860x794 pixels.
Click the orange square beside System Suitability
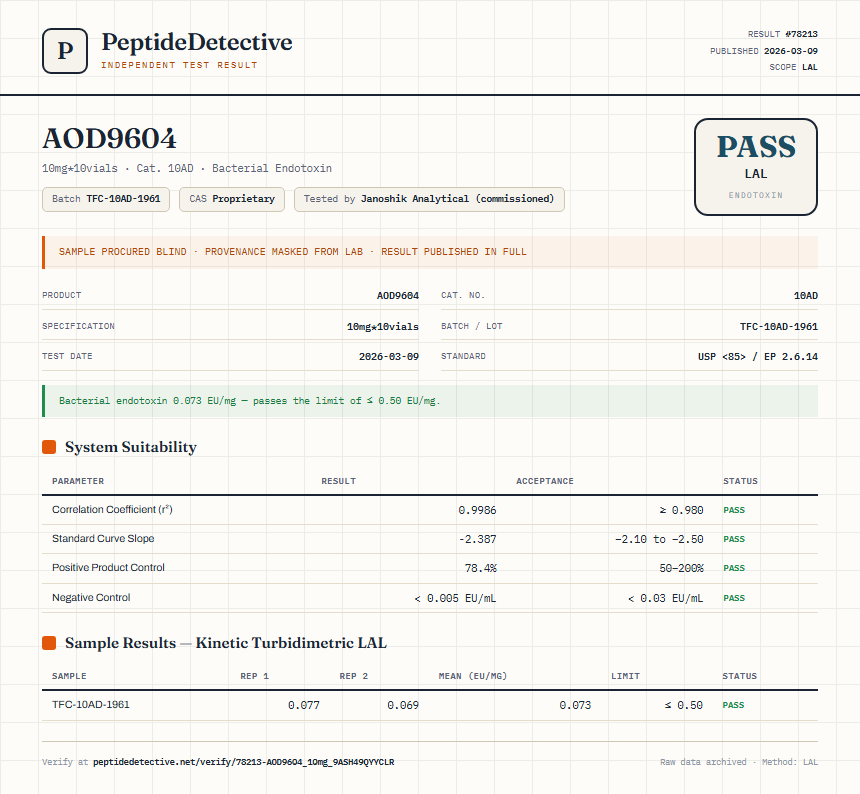point(49,447)
